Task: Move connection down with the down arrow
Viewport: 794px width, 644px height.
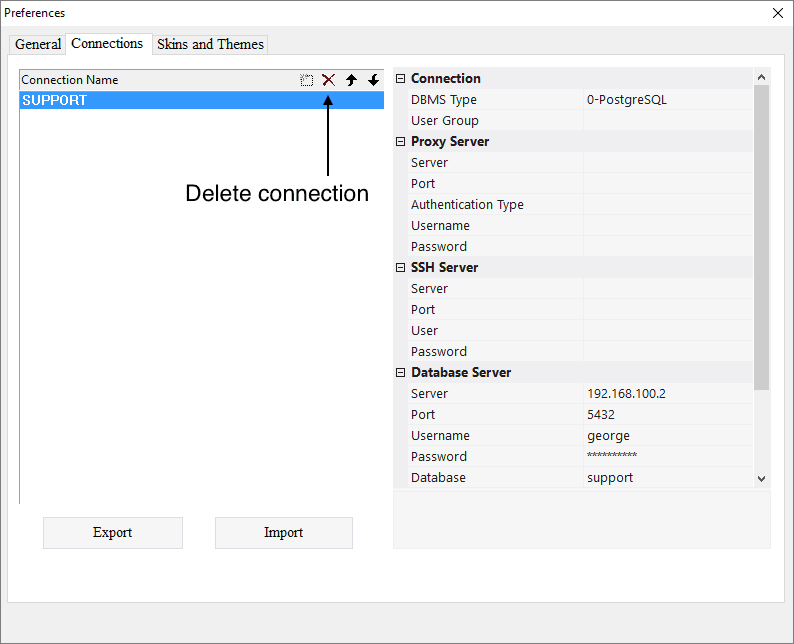Action: (373, 80)
